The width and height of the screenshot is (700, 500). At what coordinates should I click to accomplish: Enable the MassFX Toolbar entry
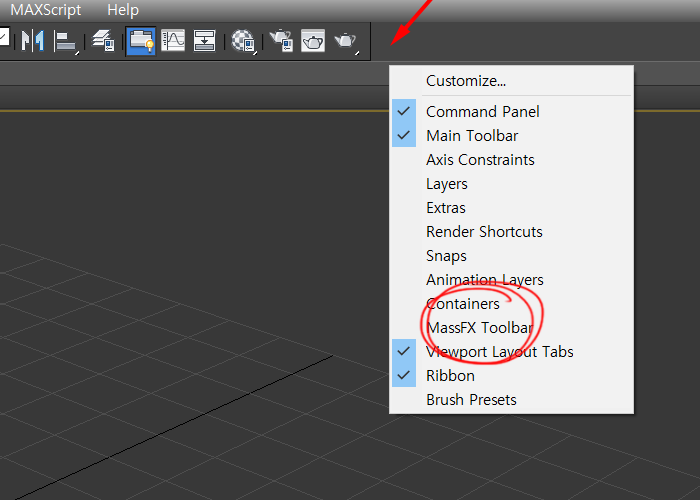(x=512, y=328)
